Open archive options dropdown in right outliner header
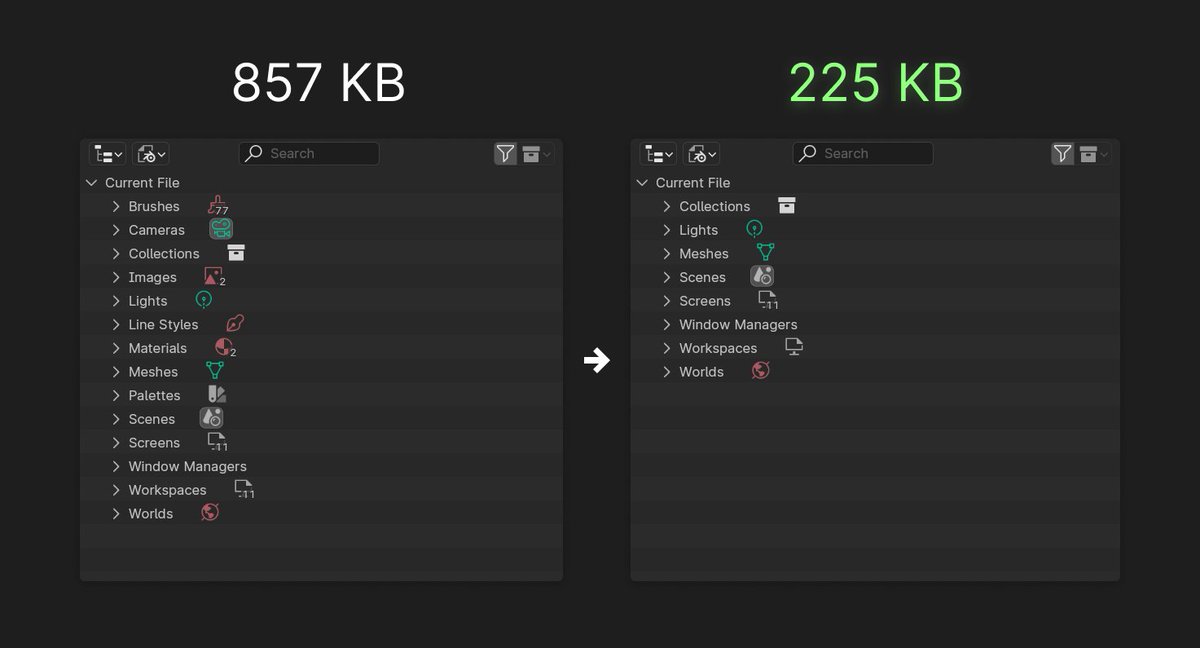Image resolution: width=1200 pixels, height=648 pixels. click(x=1094, y=153)
